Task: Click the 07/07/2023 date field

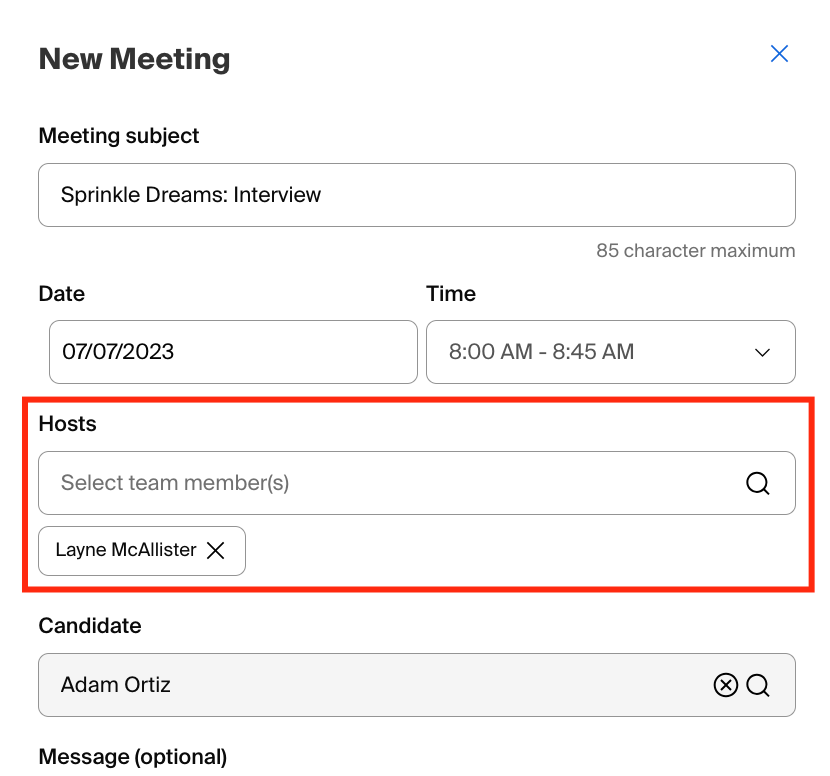Action: click(x=233, y=352)
